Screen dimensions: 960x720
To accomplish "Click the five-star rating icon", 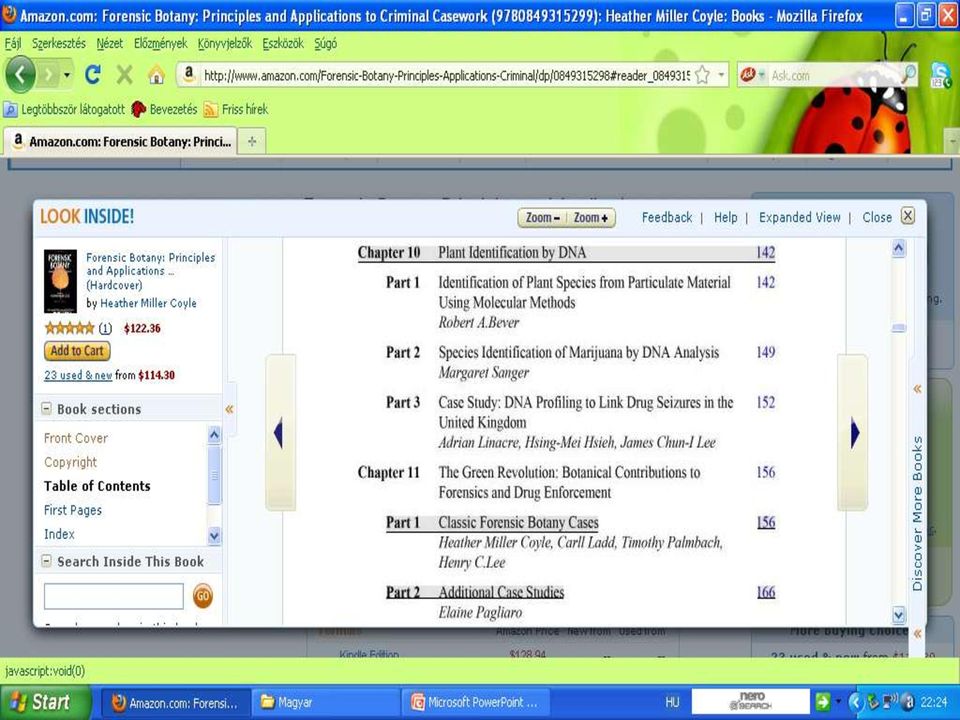I will 69,328.
